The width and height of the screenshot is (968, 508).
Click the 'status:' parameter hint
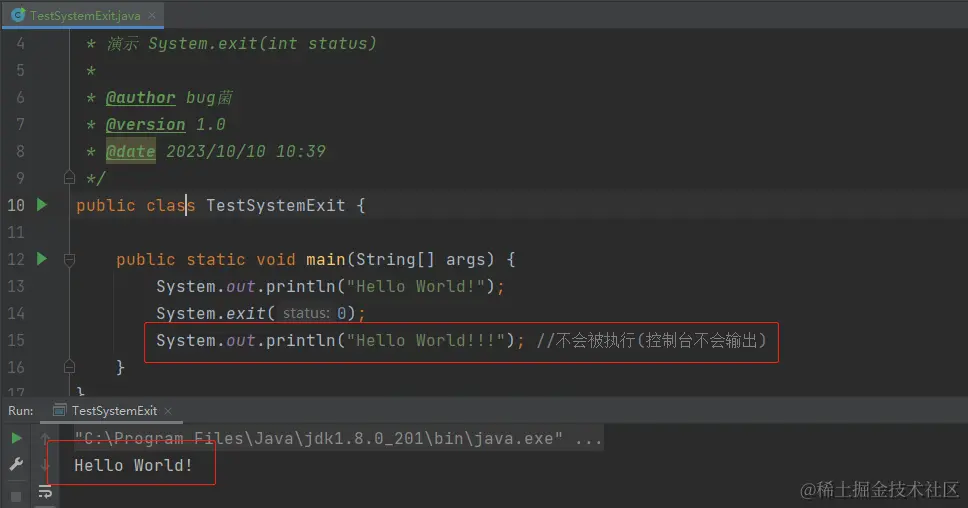click(x=306, y=314)
